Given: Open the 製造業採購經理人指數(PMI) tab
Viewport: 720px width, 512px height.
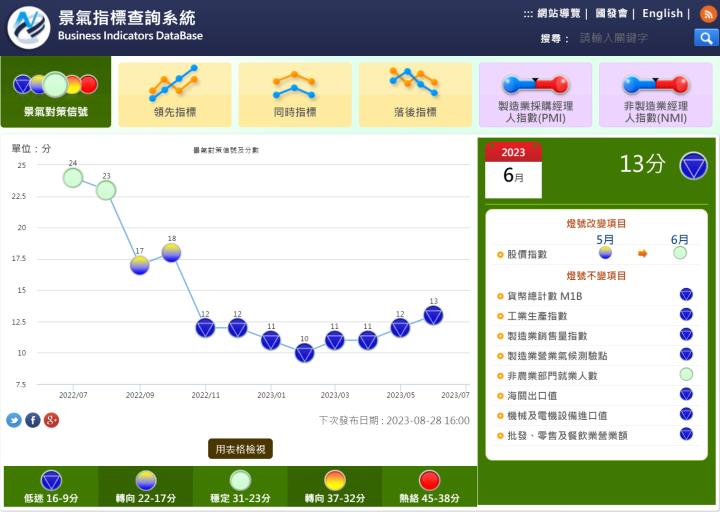Looking at the screenshot, I should click(x=535, y=95).
